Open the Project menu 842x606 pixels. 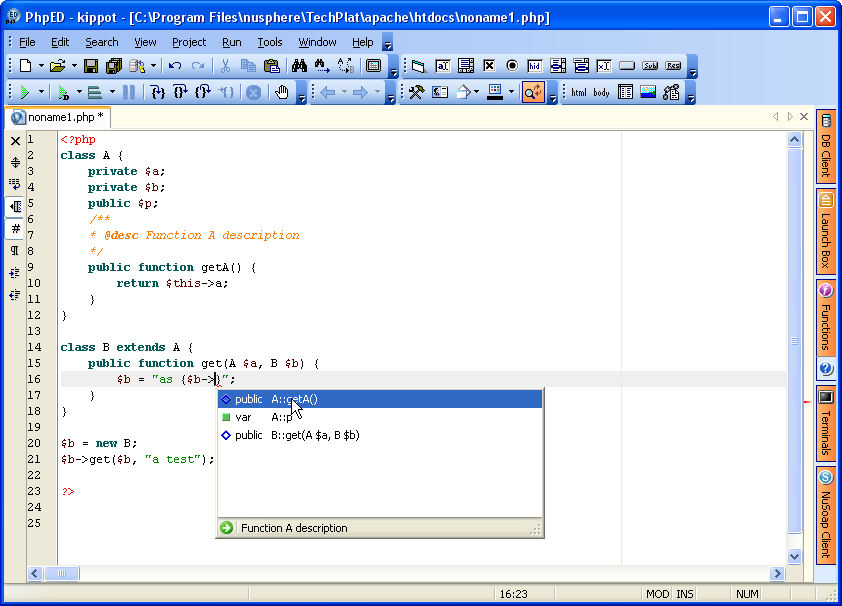click(188, 42)
